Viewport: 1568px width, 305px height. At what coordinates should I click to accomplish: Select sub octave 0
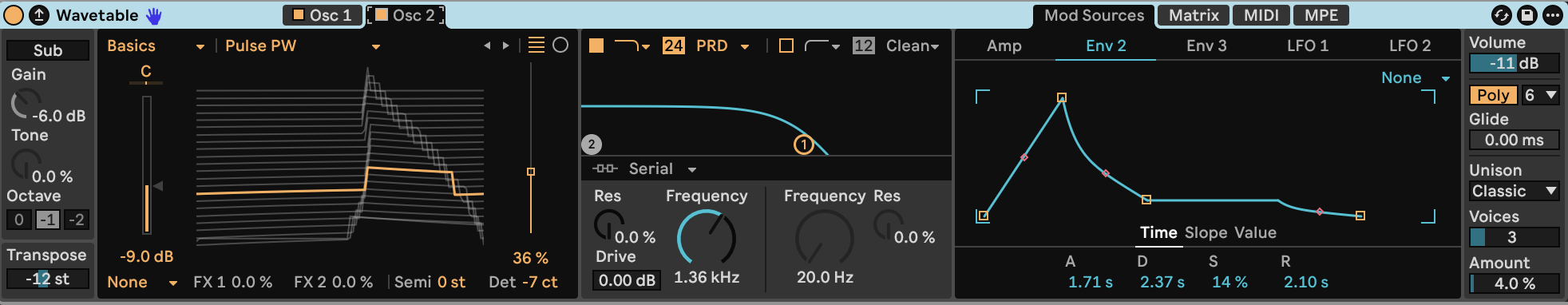pos(20,220)
